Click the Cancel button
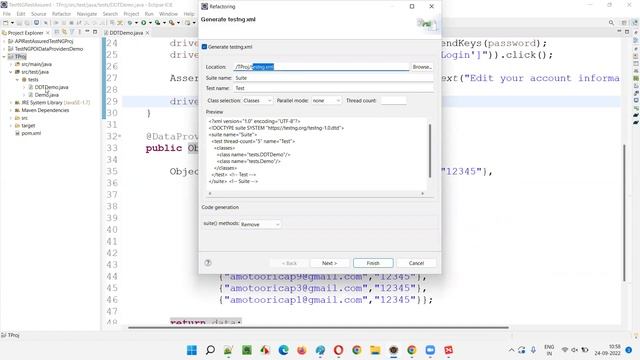Viewport: 640px width, 360px height. click(416, 263)
